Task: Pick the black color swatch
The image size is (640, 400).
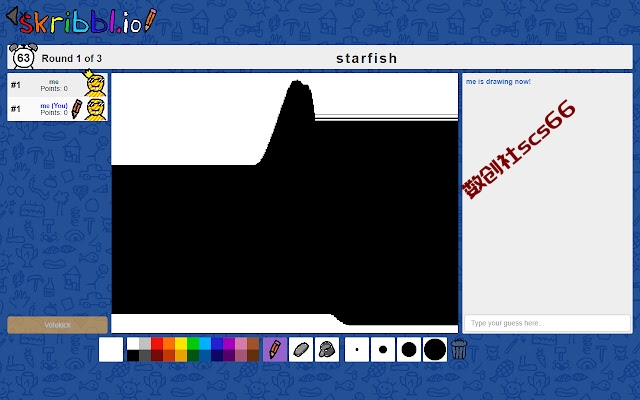Action: click(133, 356)
